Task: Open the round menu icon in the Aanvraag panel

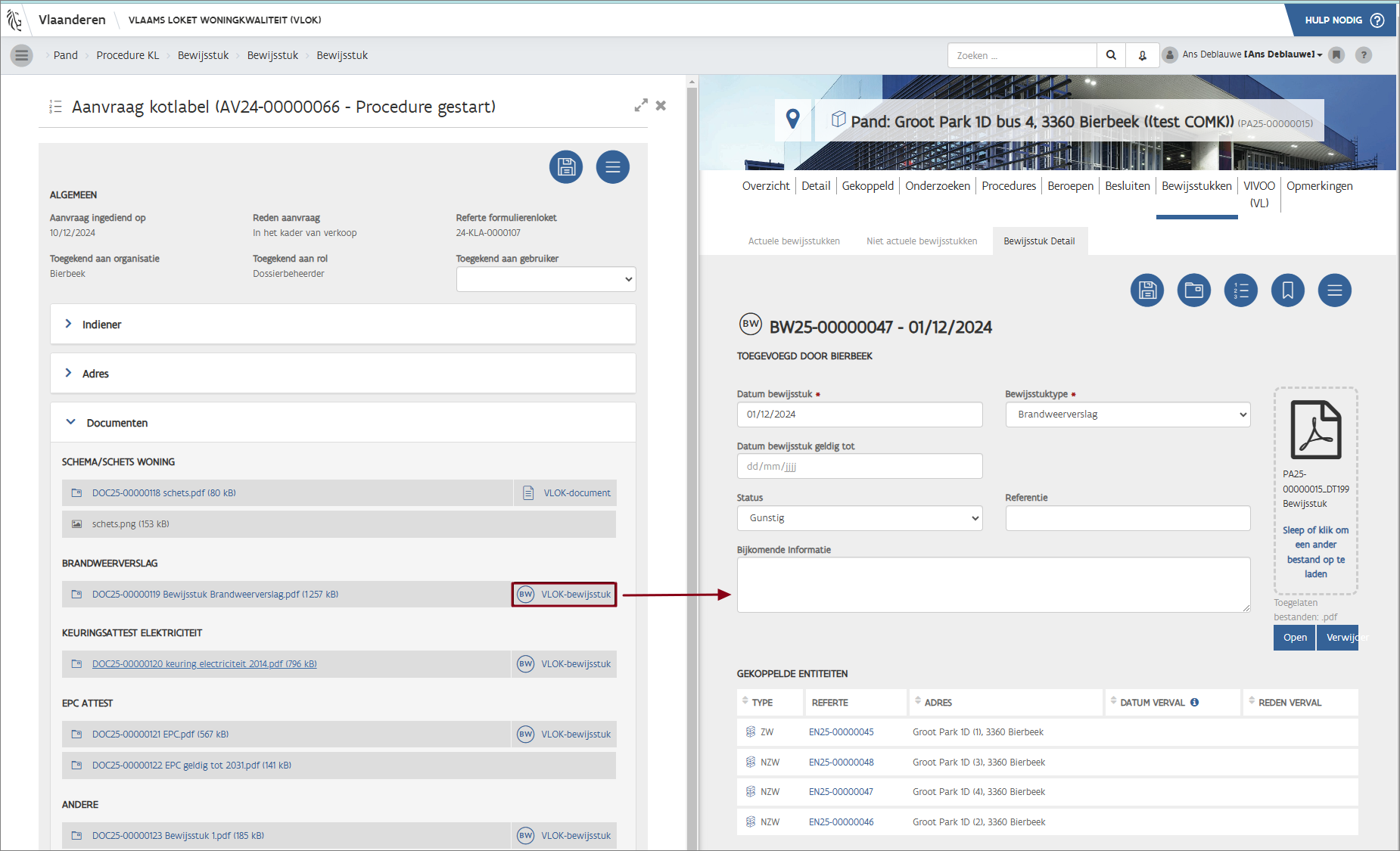Action: [612, 167]
